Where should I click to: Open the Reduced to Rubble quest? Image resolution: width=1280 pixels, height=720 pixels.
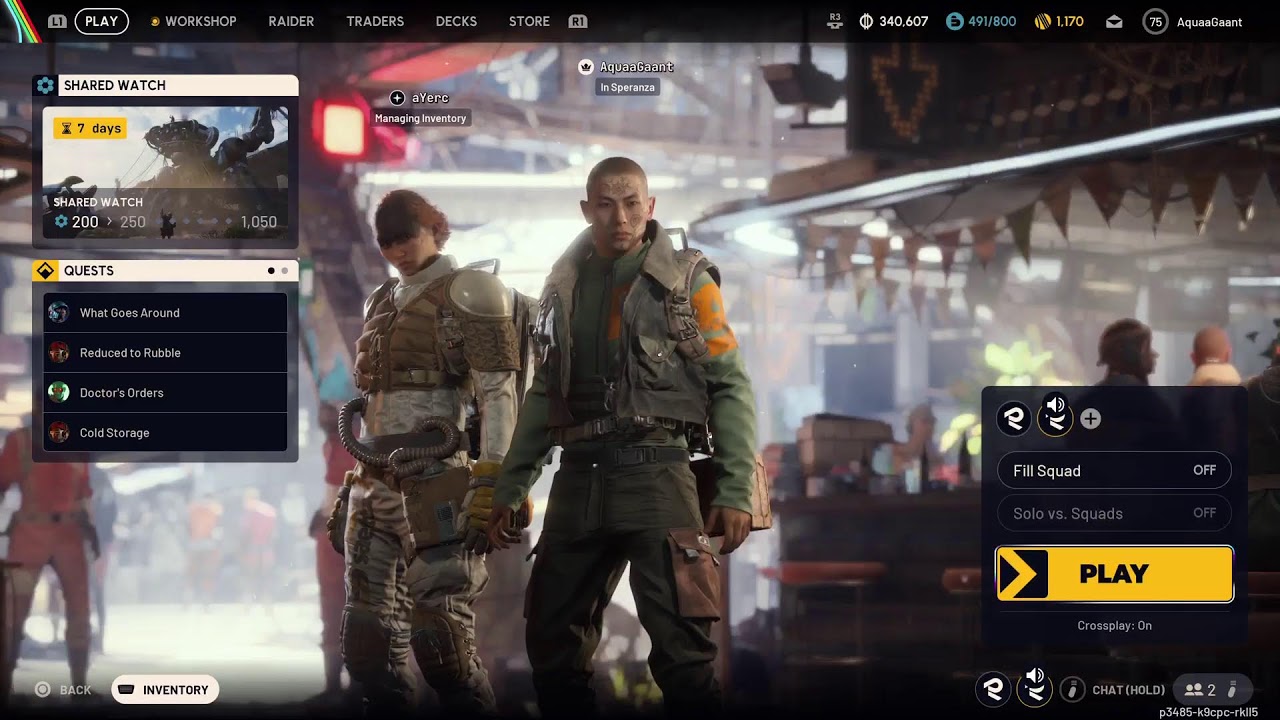(x=165, y=352)
